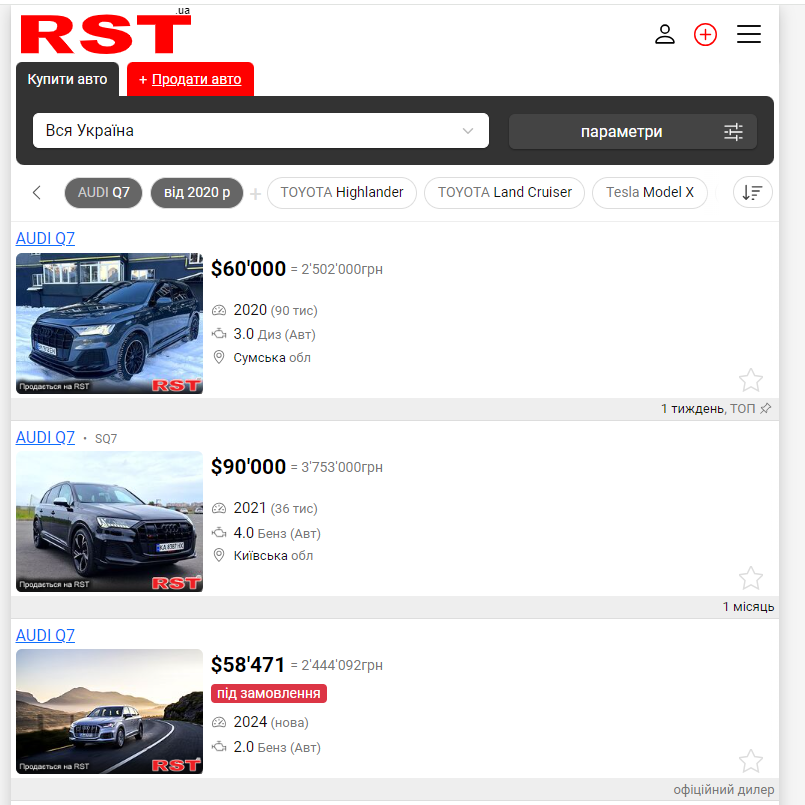The height and width of the screenshot is (805, 805).
Task: Click the sliders icon on параметри button
Action: [733, 130]
